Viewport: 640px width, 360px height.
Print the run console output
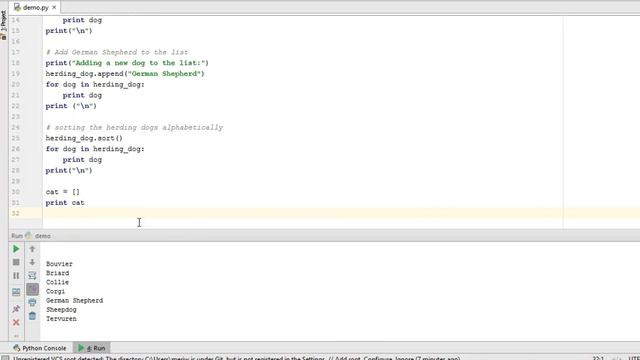[x=32, y=302]
